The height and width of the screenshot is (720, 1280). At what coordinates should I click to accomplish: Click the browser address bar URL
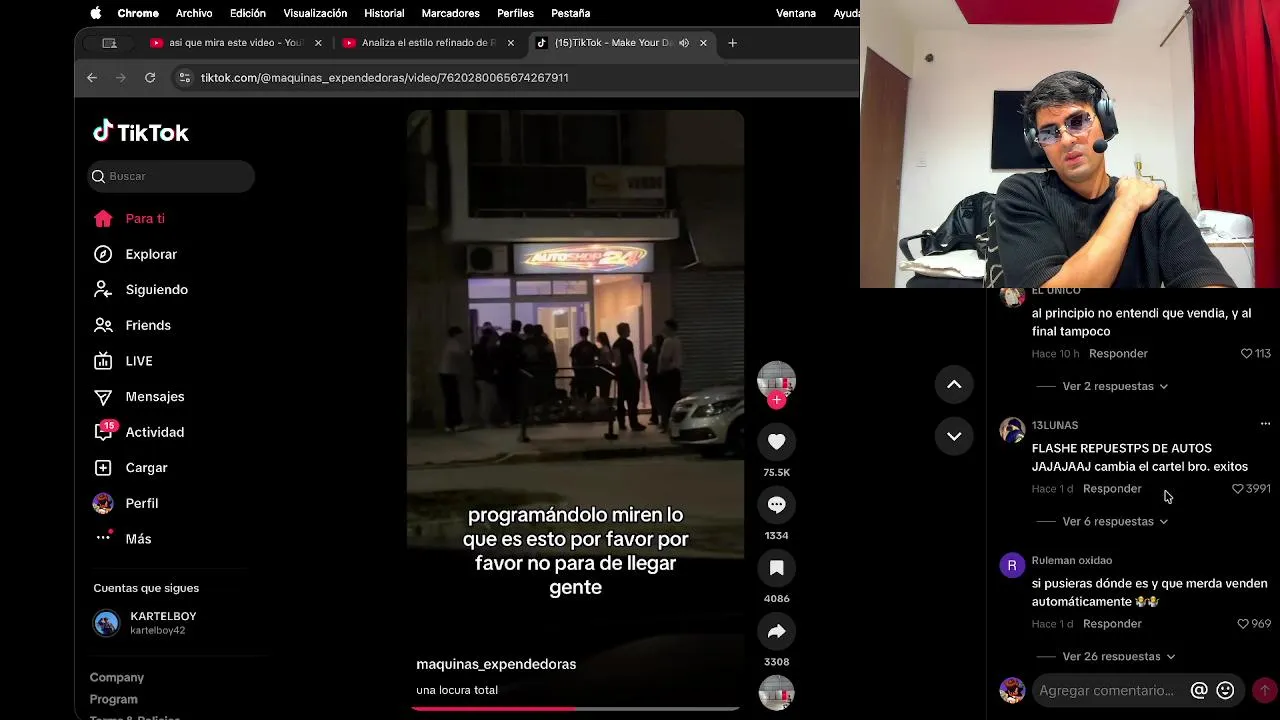[385, 77]
